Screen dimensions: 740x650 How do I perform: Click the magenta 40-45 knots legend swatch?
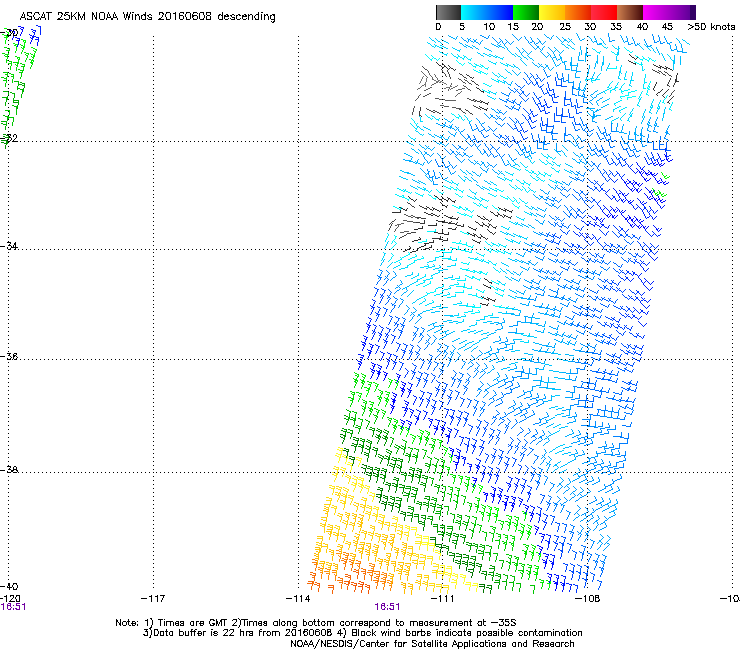pyautogui.click(x=656, y=12)
